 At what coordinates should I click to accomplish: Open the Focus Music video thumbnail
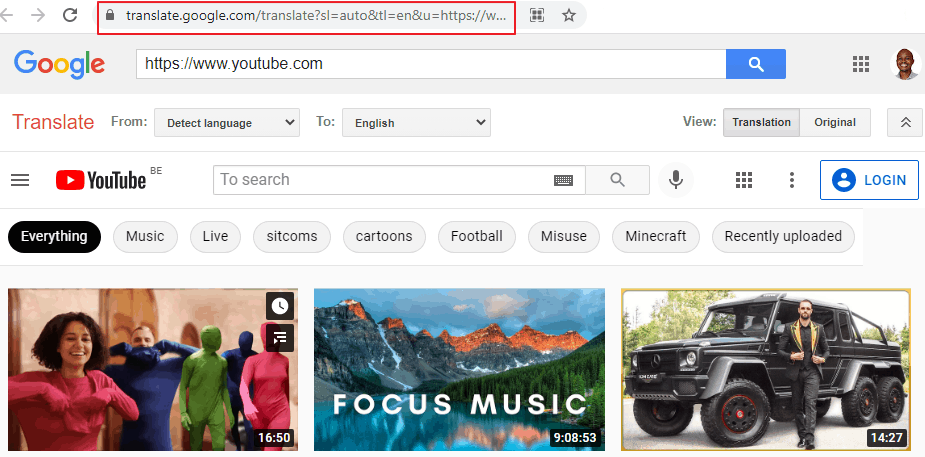click(459, 370)
